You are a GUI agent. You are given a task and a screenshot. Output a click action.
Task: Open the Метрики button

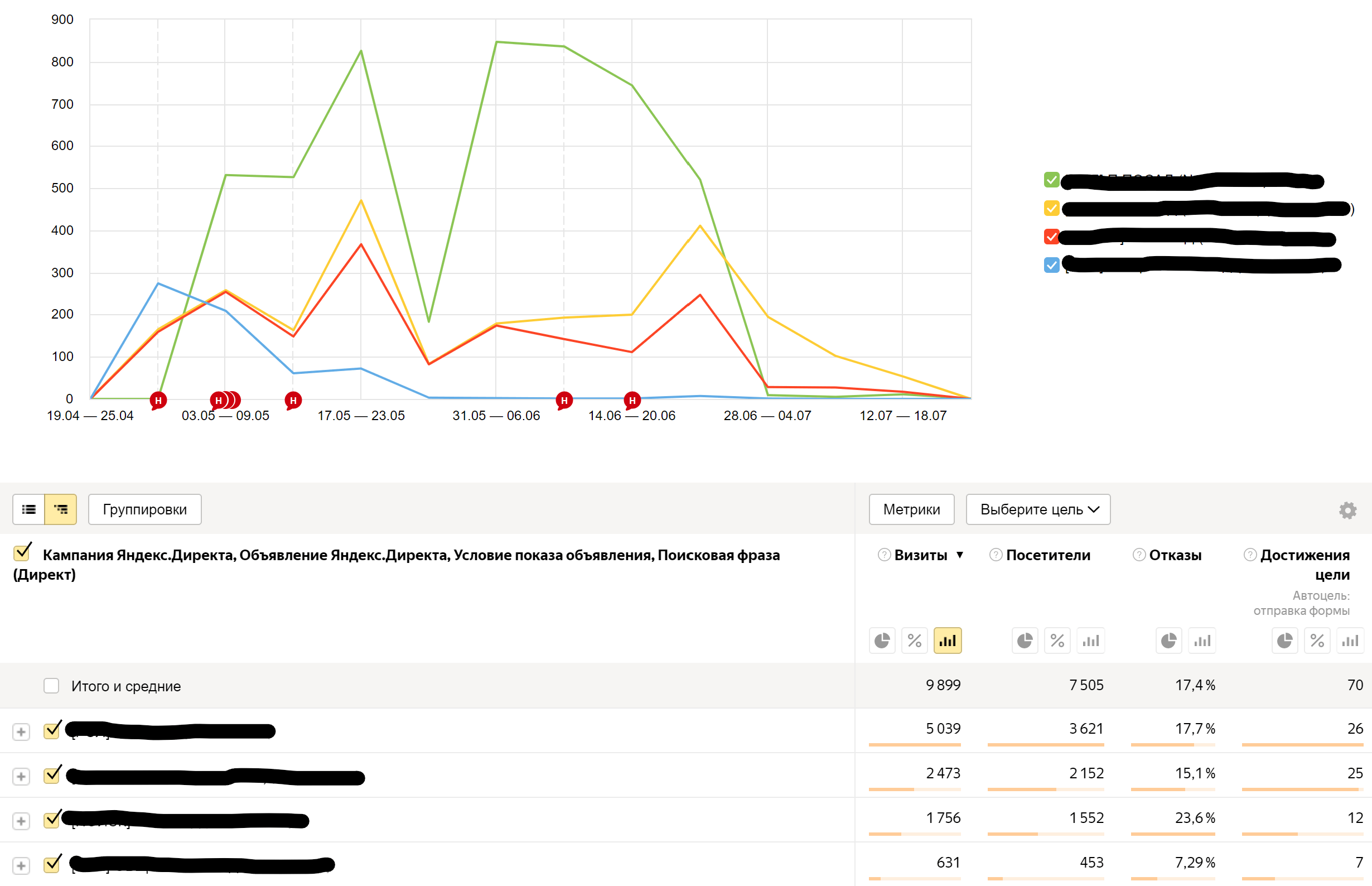click(911, 509)
